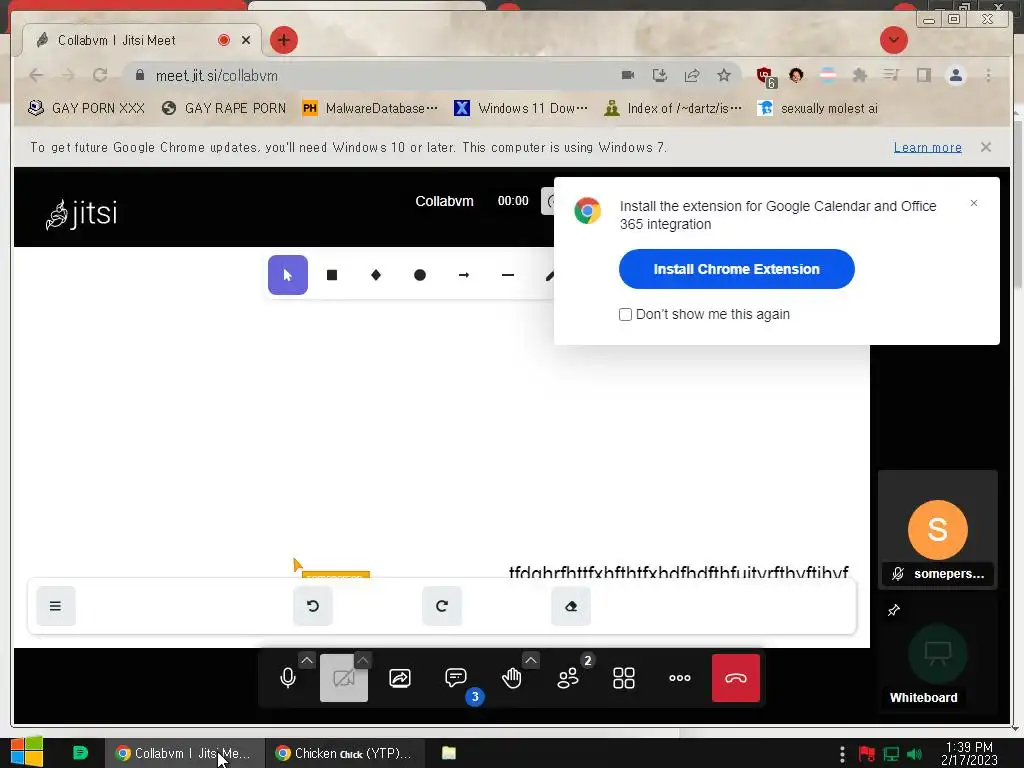Open the file explorer folder on taskbar
This screenshot has width=1024, height=768.
(x=449, y=753)
